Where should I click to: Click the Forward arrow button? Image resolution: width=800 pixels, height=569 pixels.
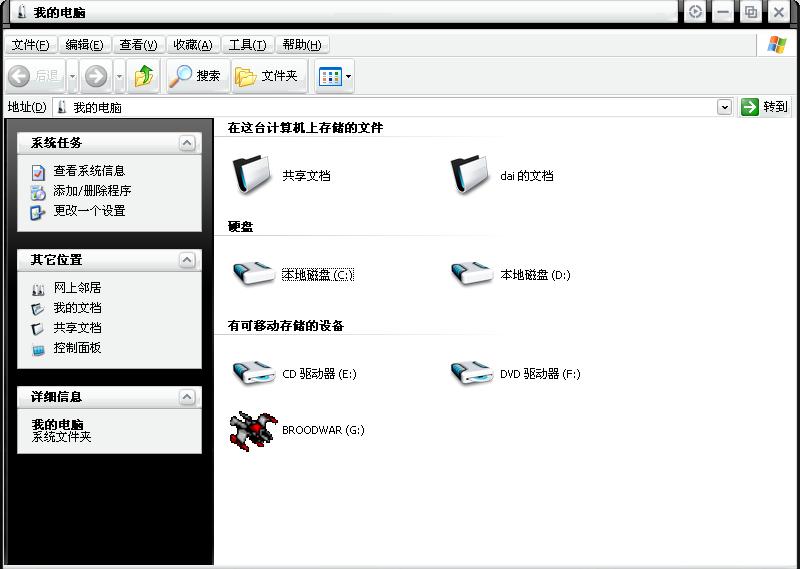pos(96,76)
